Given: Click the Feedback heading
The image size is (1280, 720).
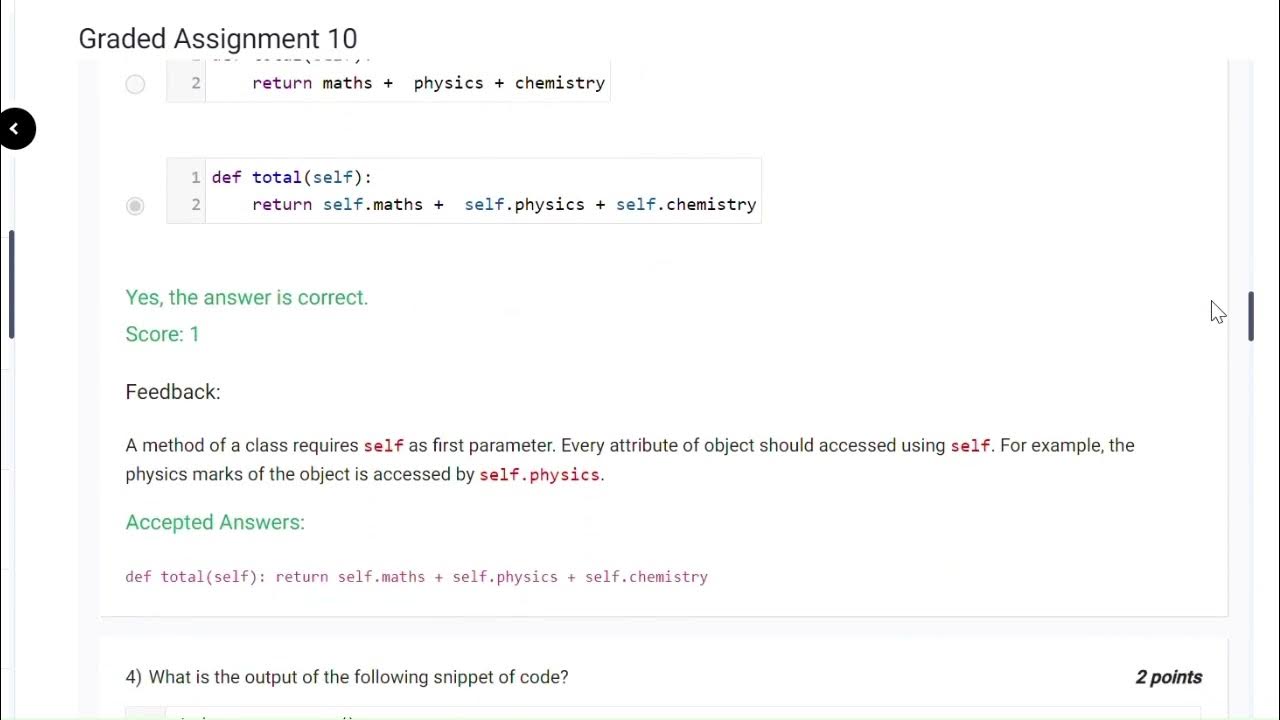Looking at the screenshot, I should tap(172, 392).
